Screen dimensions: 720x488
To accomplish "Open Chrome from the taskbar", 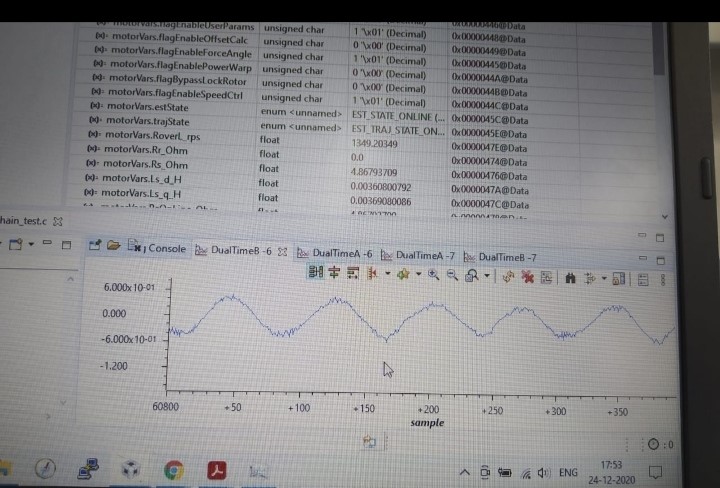I will point(174,471).
